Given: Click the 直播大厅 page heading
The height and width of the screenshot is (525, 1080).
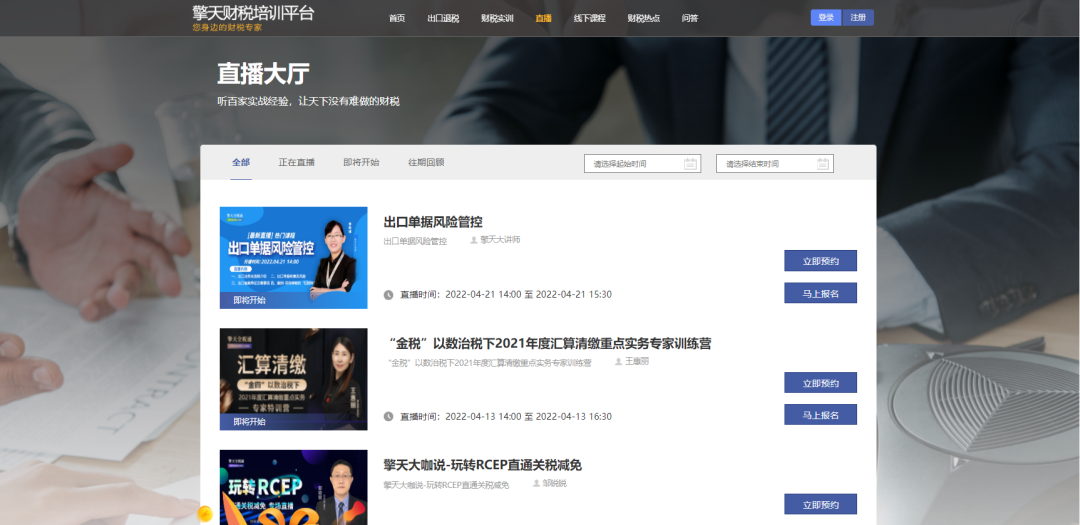Looking at the screenshot, I should [x=264, y=74].
